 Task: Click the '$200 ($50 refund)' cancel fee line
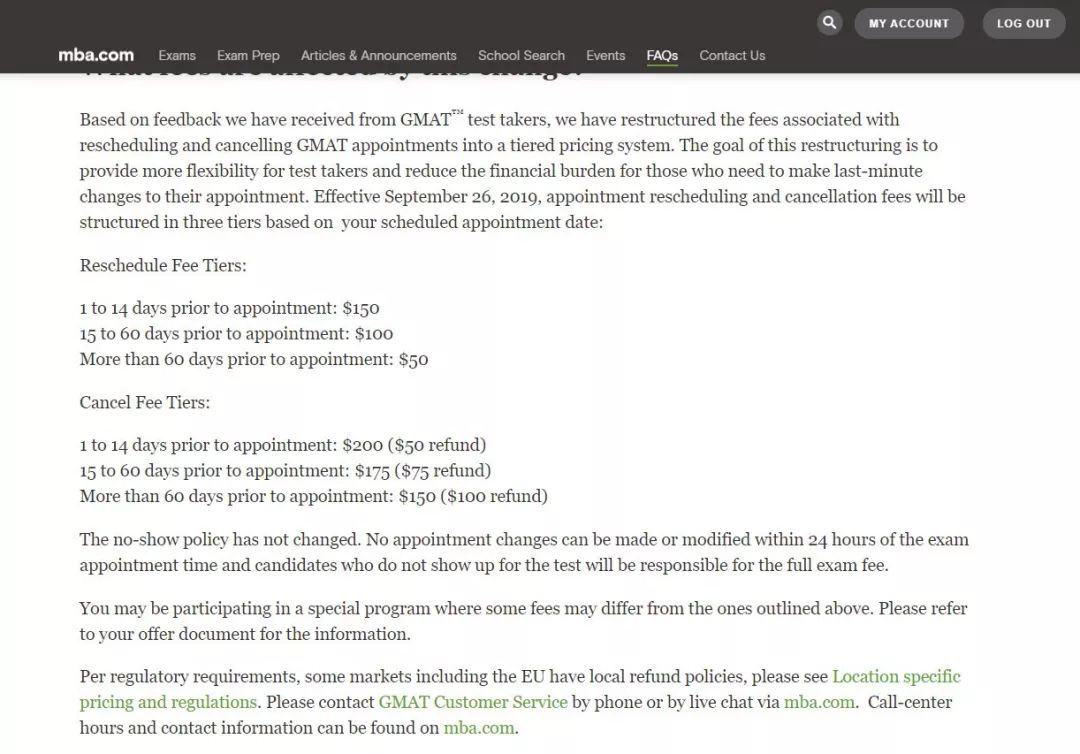[x=282, y=445]
